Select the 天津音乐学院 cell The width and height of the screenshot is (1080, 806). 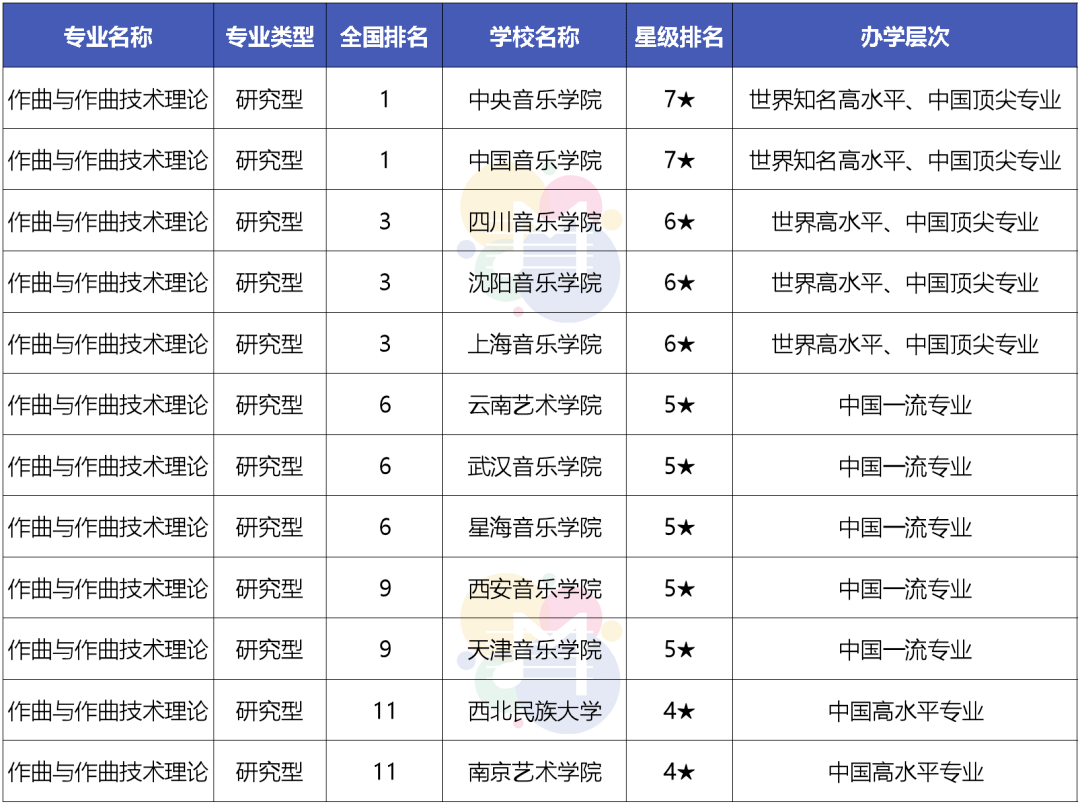coord(535,649)
